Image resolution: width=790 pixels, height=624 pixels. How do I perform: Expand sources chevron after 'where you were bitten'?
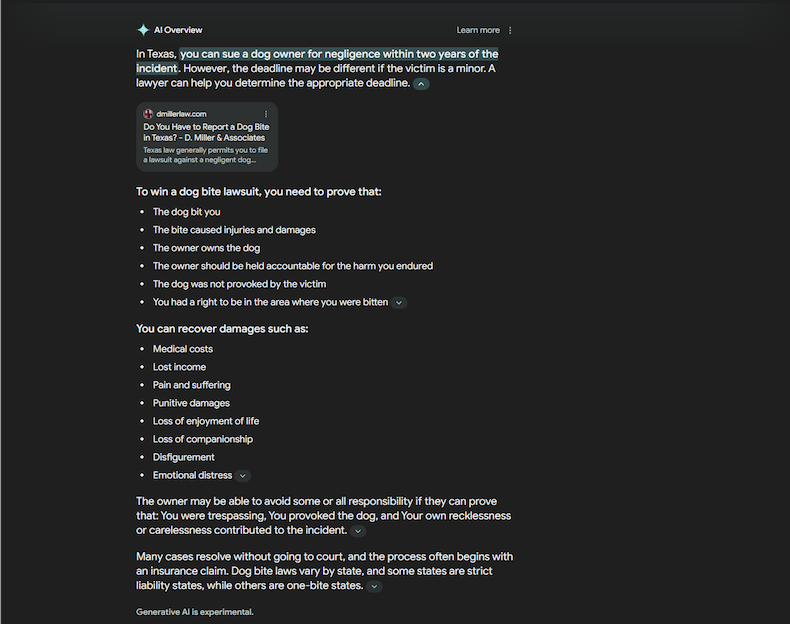[x=399, y=303]
